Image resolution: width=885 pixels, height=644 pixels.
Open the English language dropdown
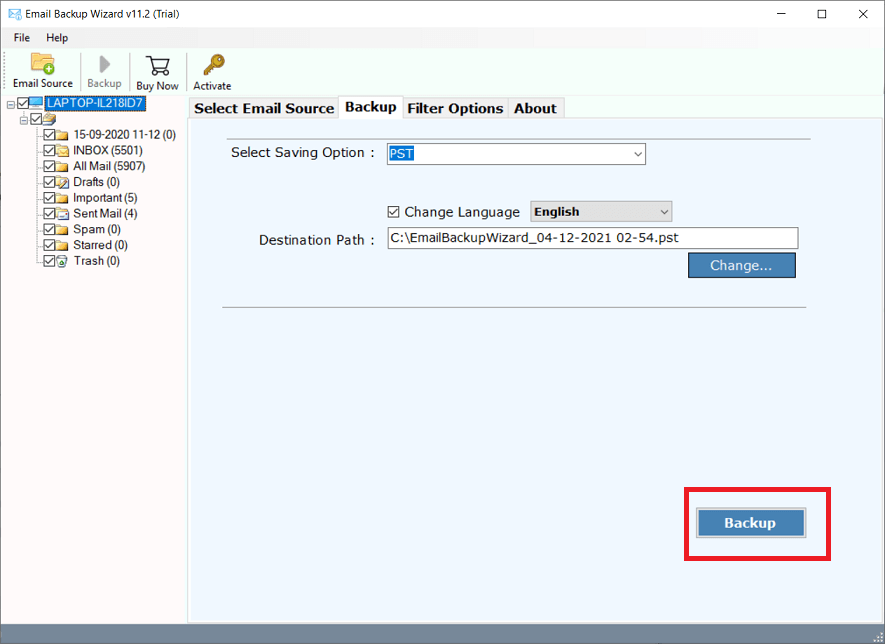coord(664,211)
